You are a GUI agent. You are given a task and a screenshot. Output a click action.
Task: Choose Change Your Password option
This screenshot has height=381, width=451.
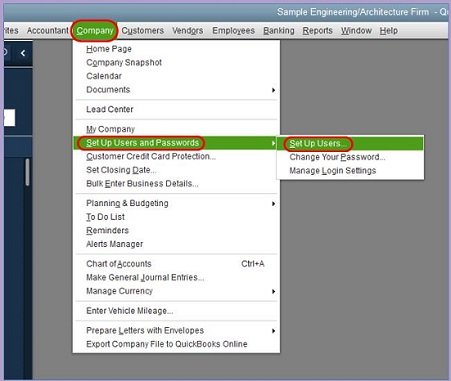[x=337, y=157]
